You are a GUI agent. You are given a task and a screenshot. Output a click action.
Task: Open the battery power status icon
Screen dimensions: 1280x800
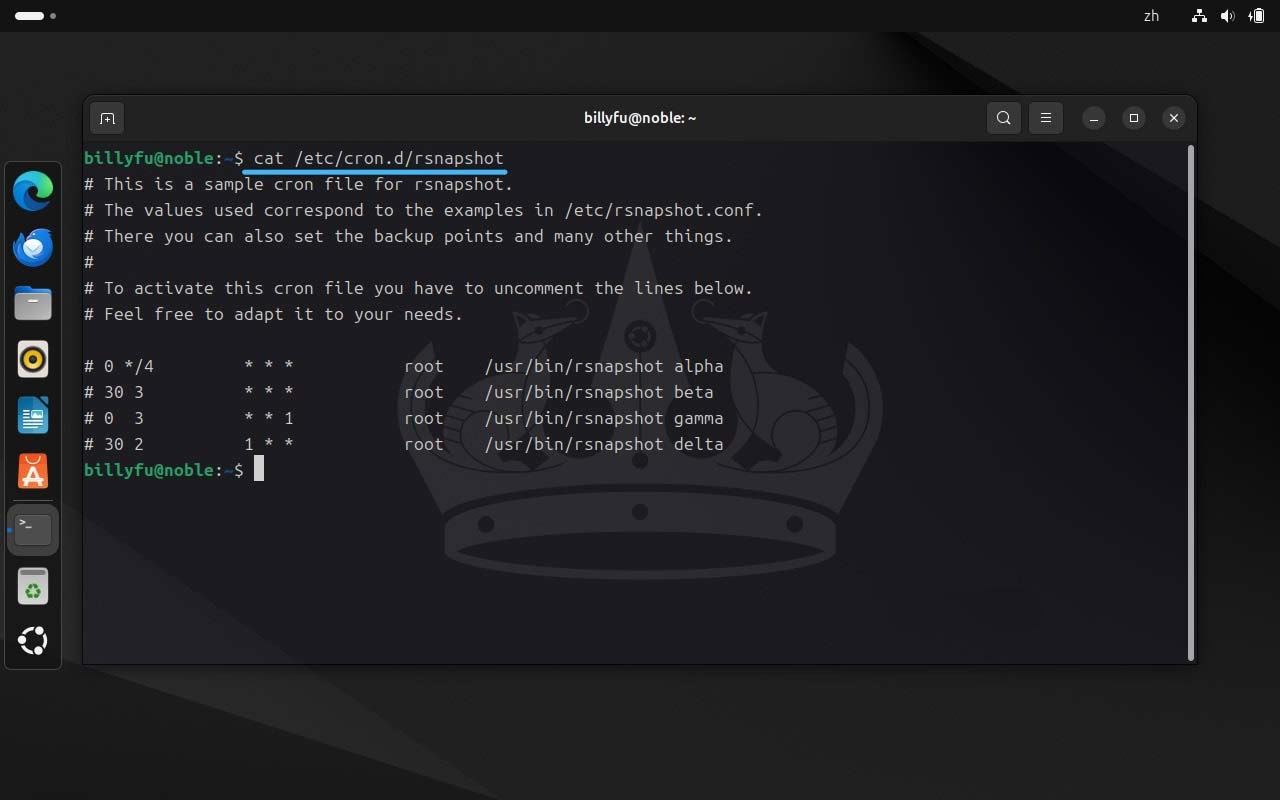(x=1256, y=16)
